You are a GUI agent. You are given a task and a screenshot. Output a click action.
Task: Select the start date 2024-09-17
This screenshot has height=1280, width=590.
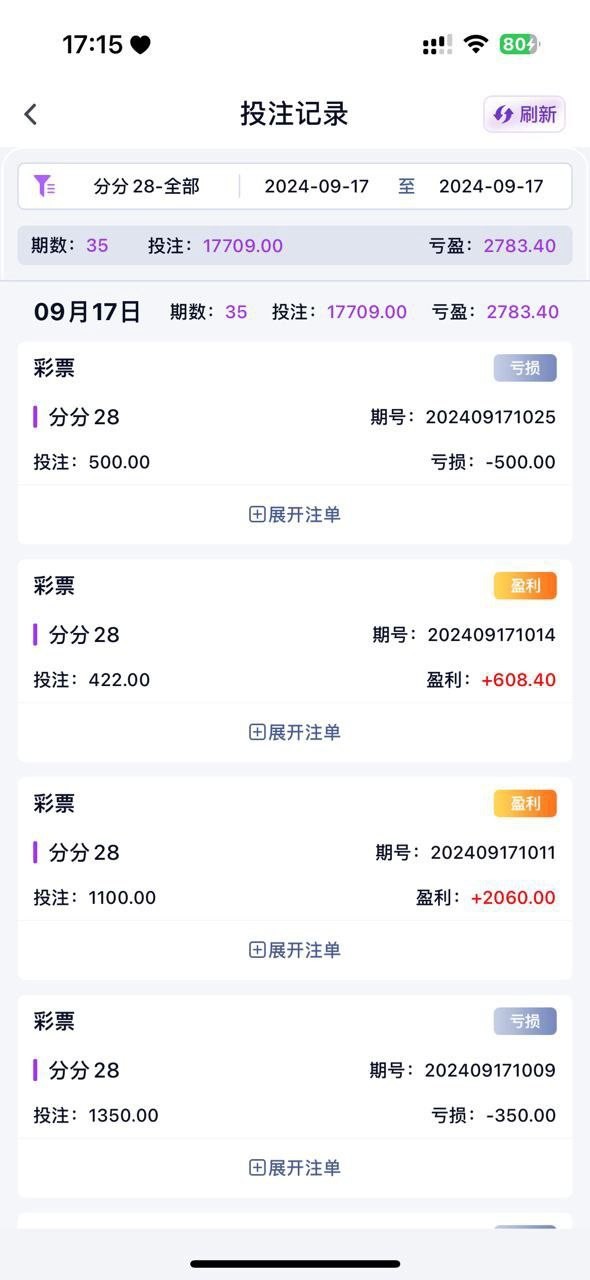316,186
